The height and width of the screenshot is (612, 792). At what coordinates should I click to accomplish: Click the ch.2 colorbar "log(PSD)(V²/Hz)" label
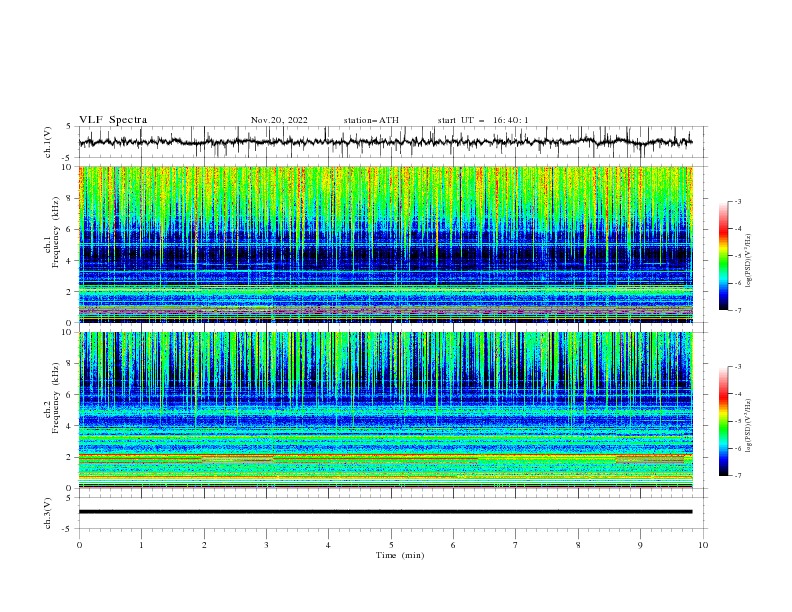[x=749, y=426]
